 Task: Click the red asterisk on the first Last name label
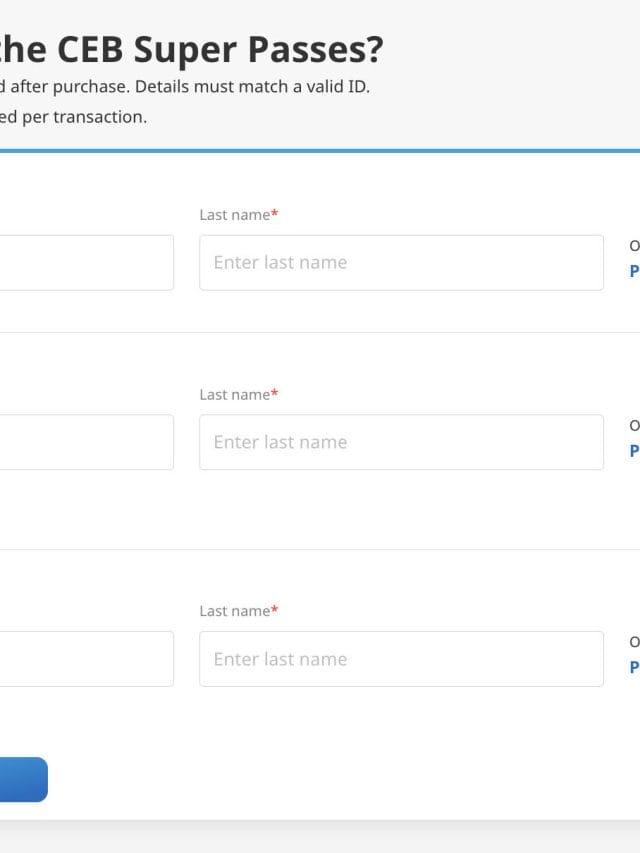point(275,215)
